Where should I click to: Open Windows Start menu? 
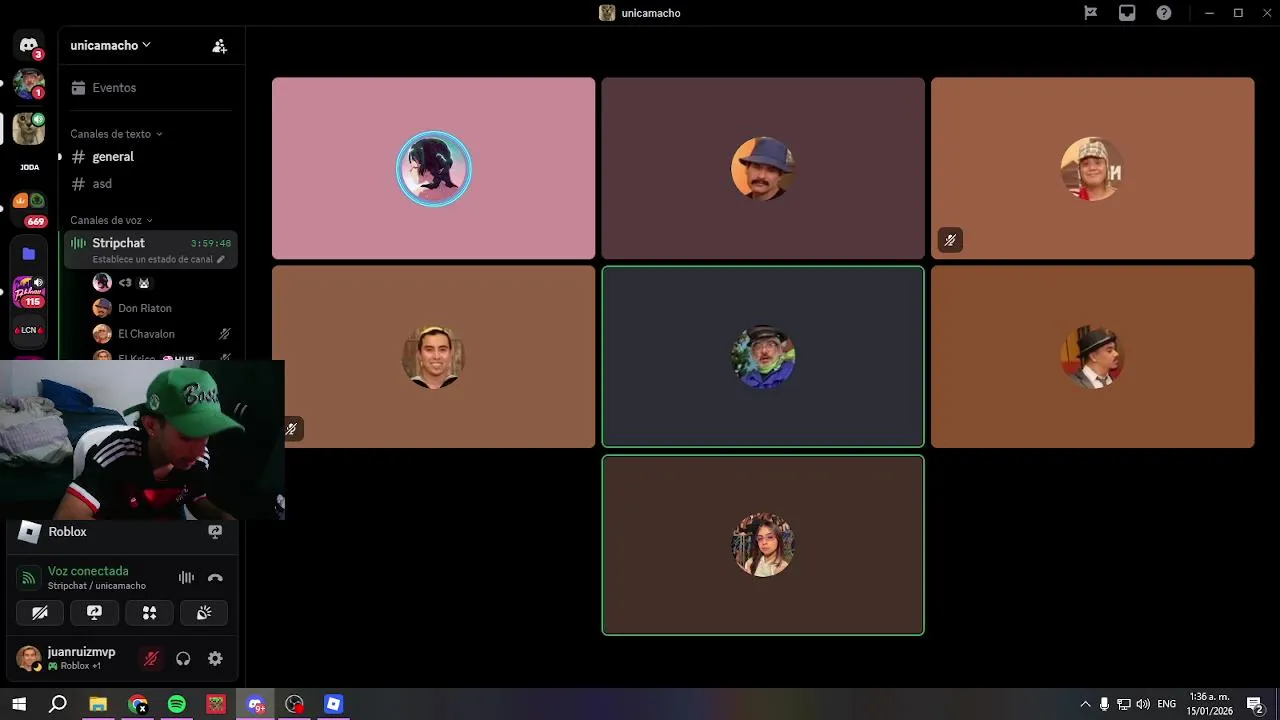tap(19, 704)
